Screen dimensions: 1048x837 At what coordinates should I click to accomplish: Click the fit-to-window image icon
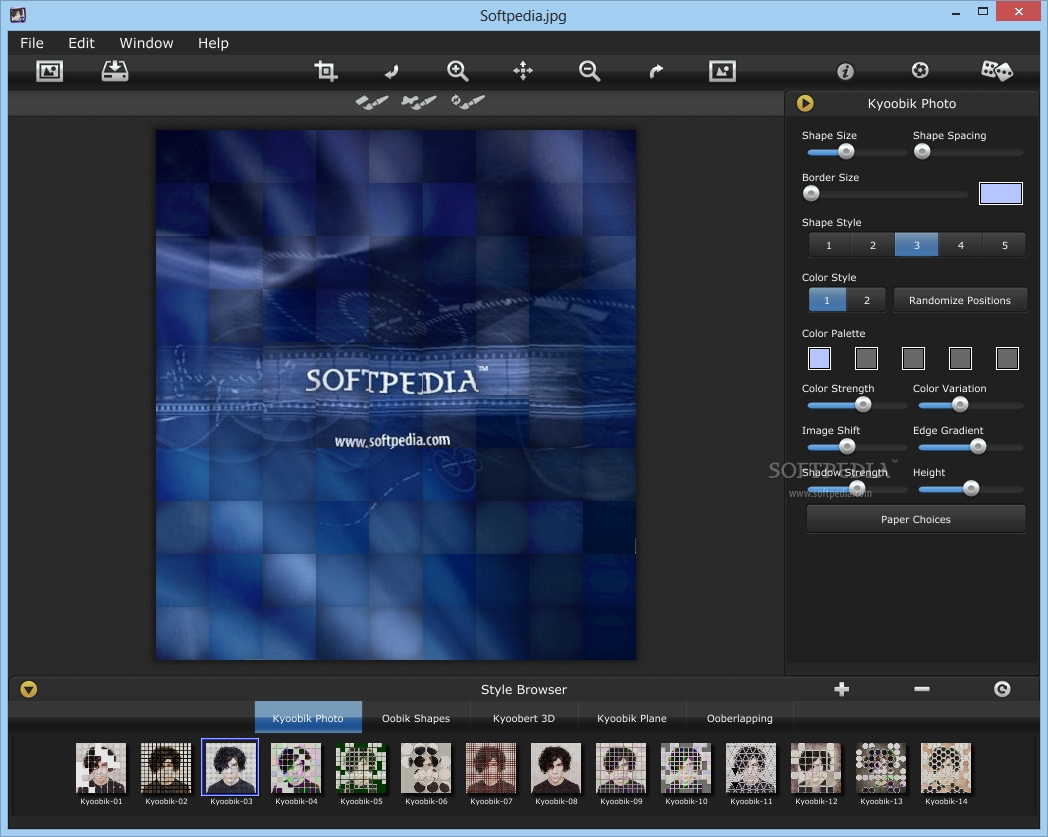[x=723, y=71]
